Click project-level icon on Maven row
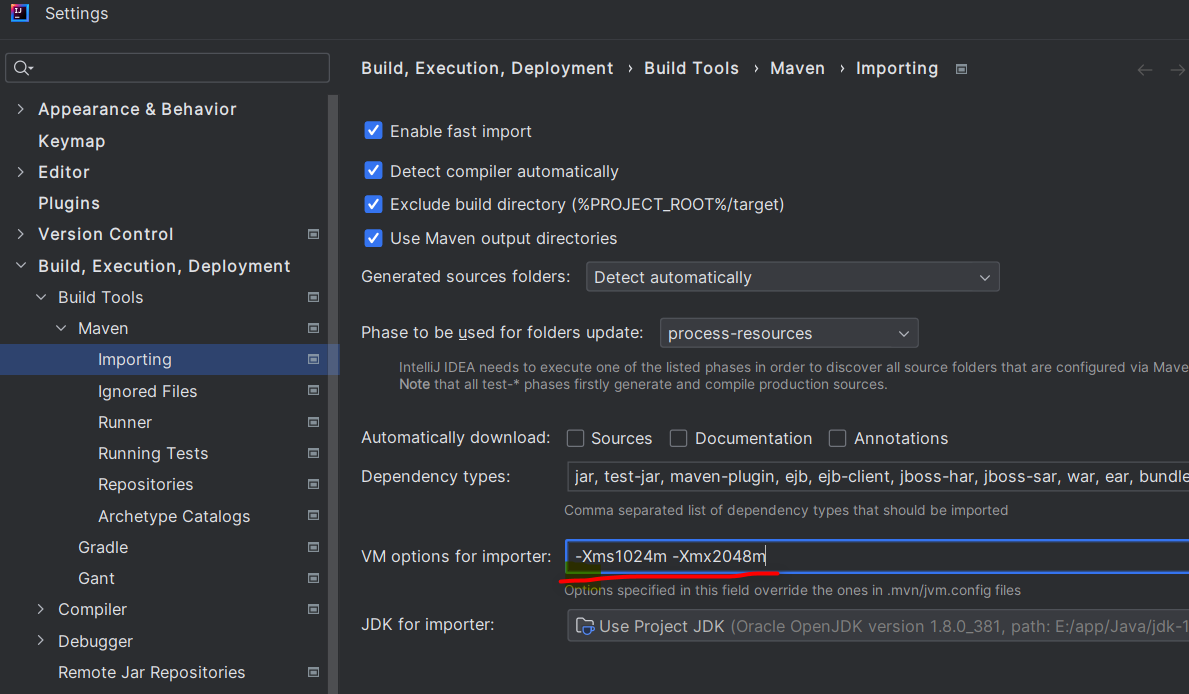 point(313,328)
